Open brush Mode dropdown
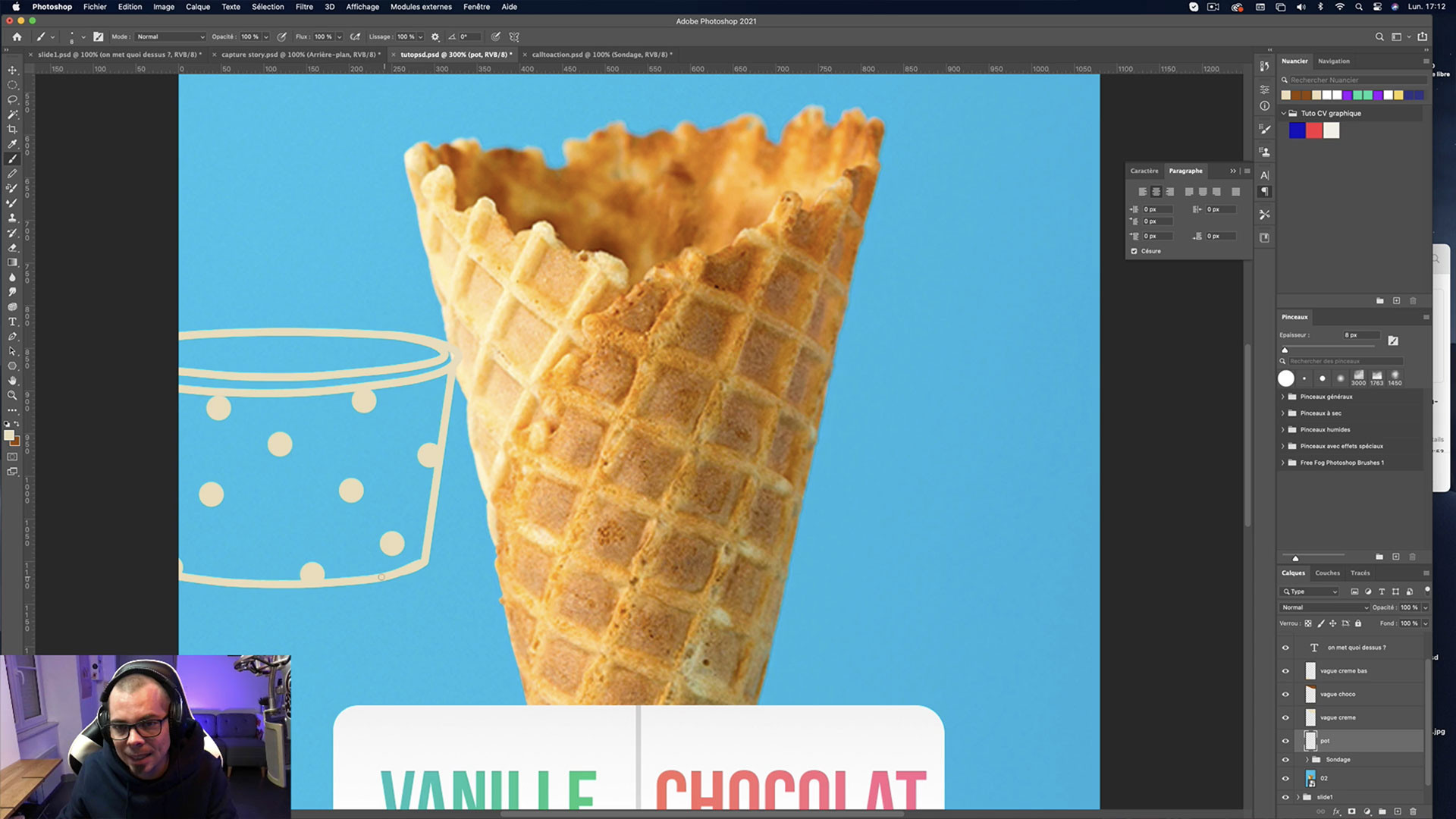 (x=171, y=36)
